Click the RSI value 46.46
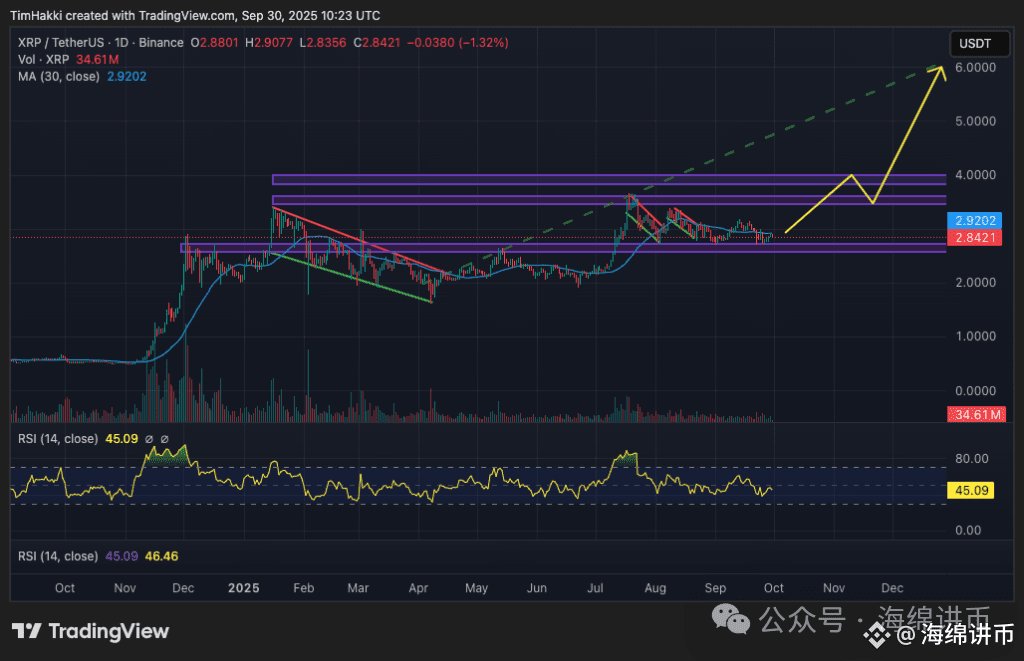Screen dimensions: 1024x661 [x=161, y=556]
